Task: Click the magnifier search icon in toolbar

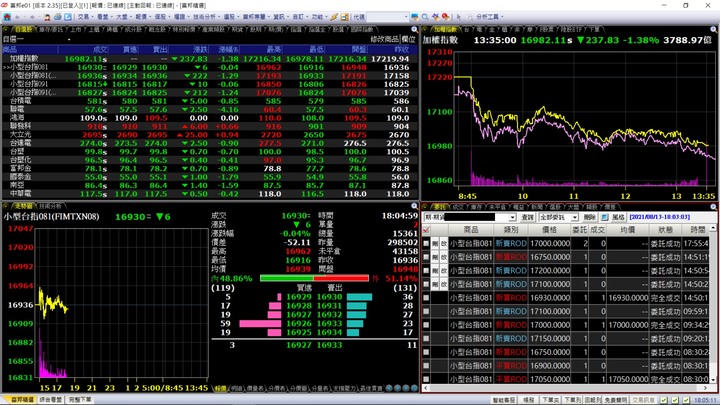Action: tap(425, 17)
